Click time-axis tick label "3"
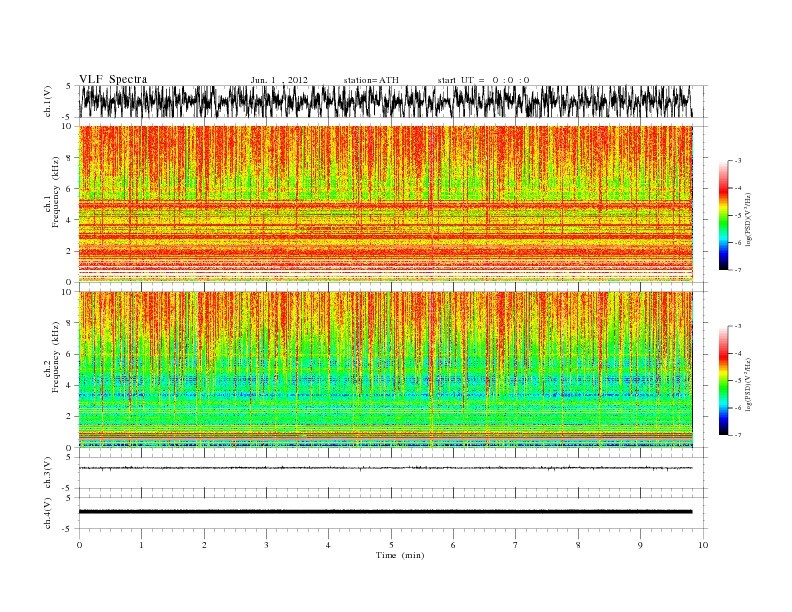This screenshot has width=792, height=612. tap(266, 545)
